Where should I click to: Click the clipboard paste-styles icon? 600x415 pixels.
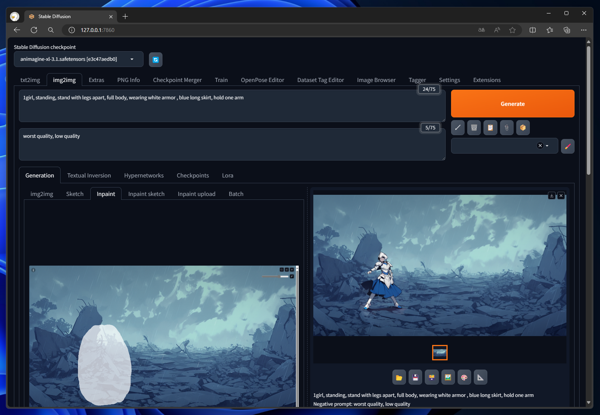click(490, 128)
